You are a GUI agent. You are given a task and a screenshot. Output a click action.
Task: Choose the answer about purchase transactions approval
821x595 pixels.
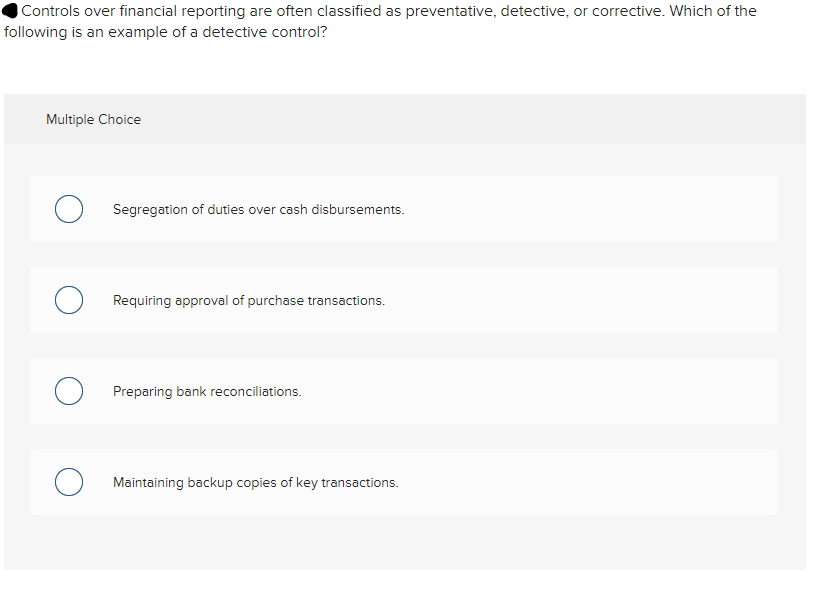pyautogui.click(x=250, y=300)
